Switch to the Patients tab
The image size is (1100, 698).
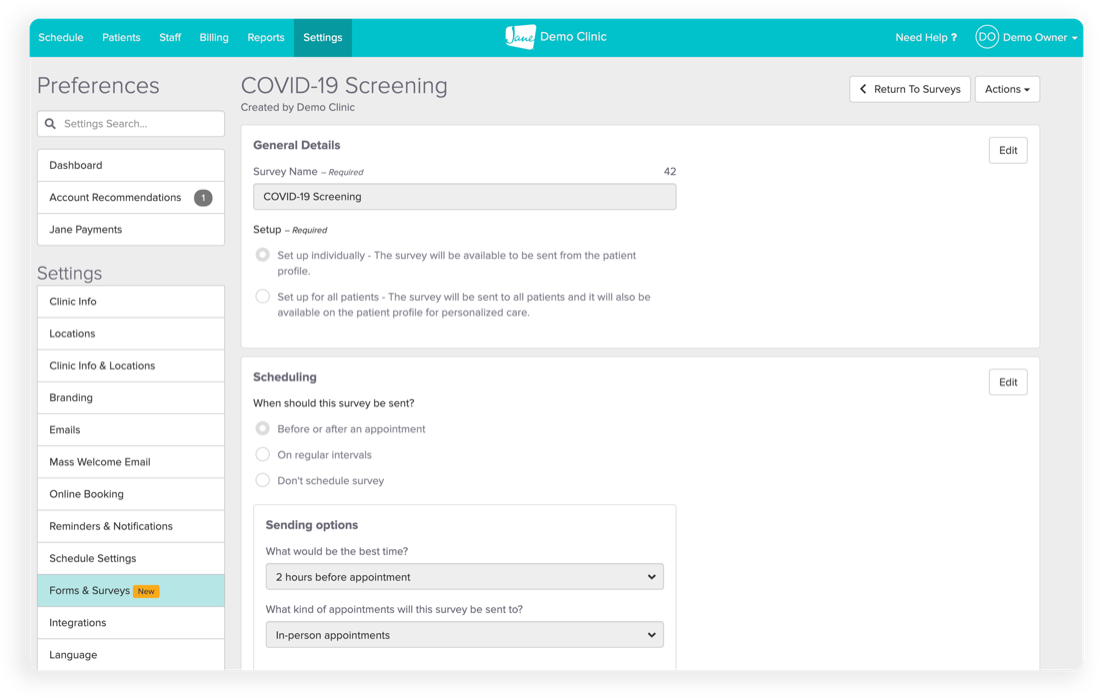pos(121,37)
